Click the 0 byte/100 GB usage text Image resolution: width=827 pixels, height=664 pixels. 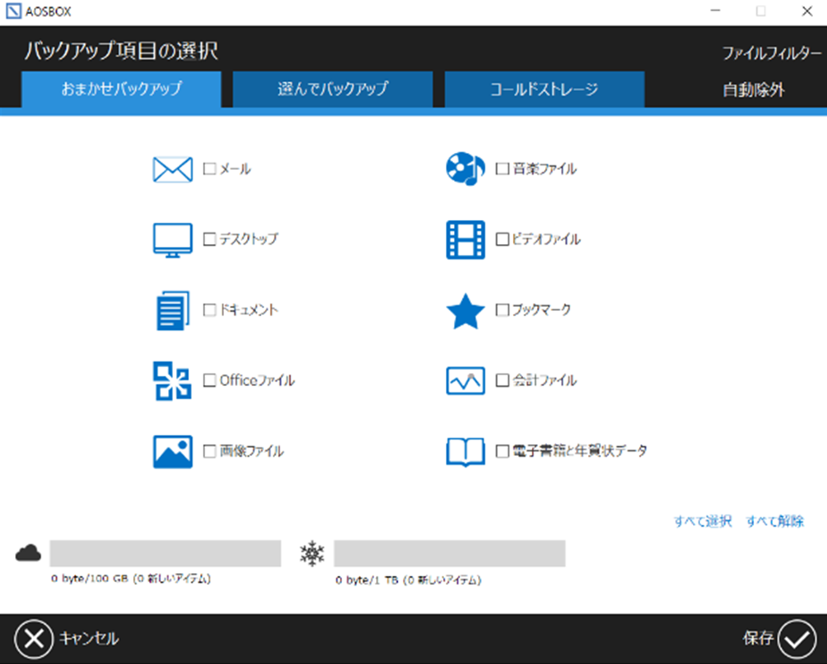click(131, 579)
